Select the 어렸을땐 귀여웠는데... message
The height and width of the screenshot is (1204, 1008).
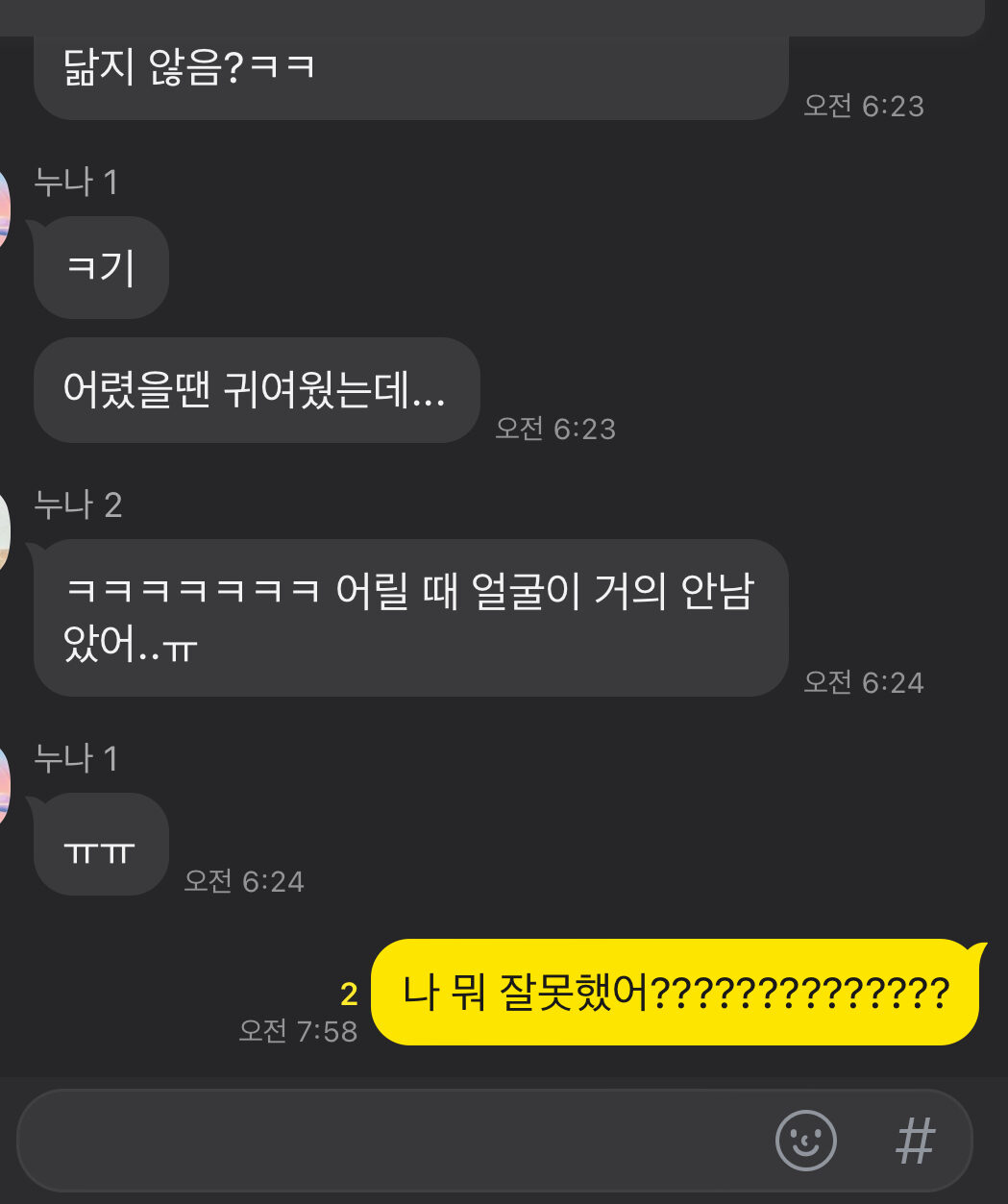coord(257,390)
